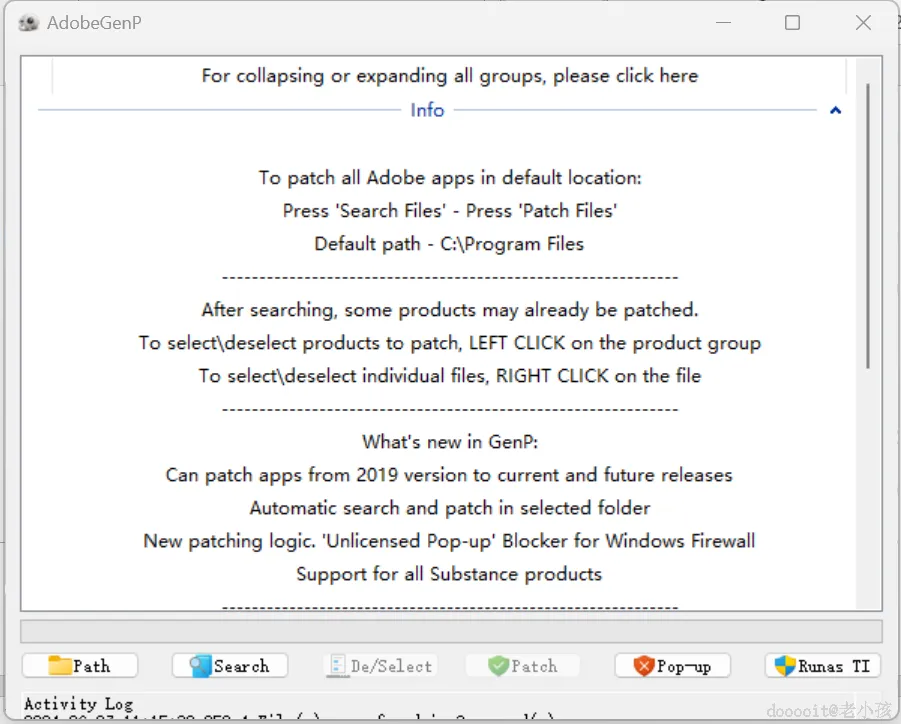Click the 'What's new in GenP:' line

450,442
